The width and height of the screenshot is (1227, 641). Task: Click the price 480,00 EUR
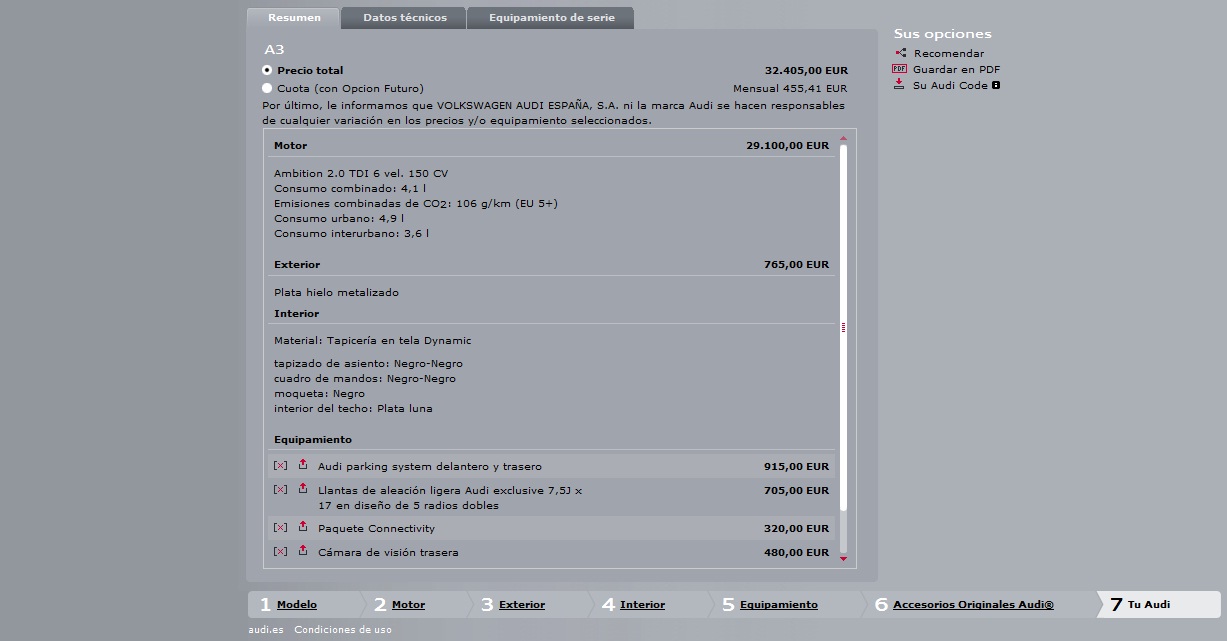796,552
